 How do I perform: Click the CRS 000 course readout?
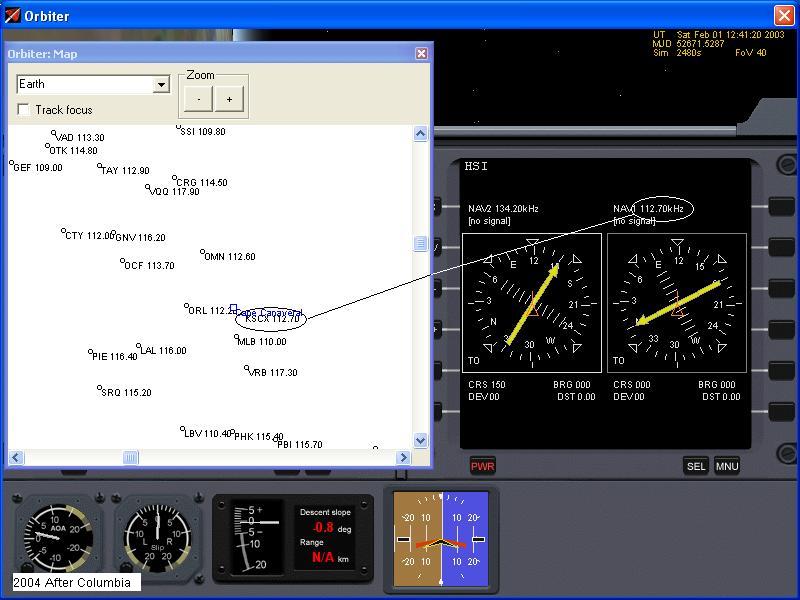632,385
